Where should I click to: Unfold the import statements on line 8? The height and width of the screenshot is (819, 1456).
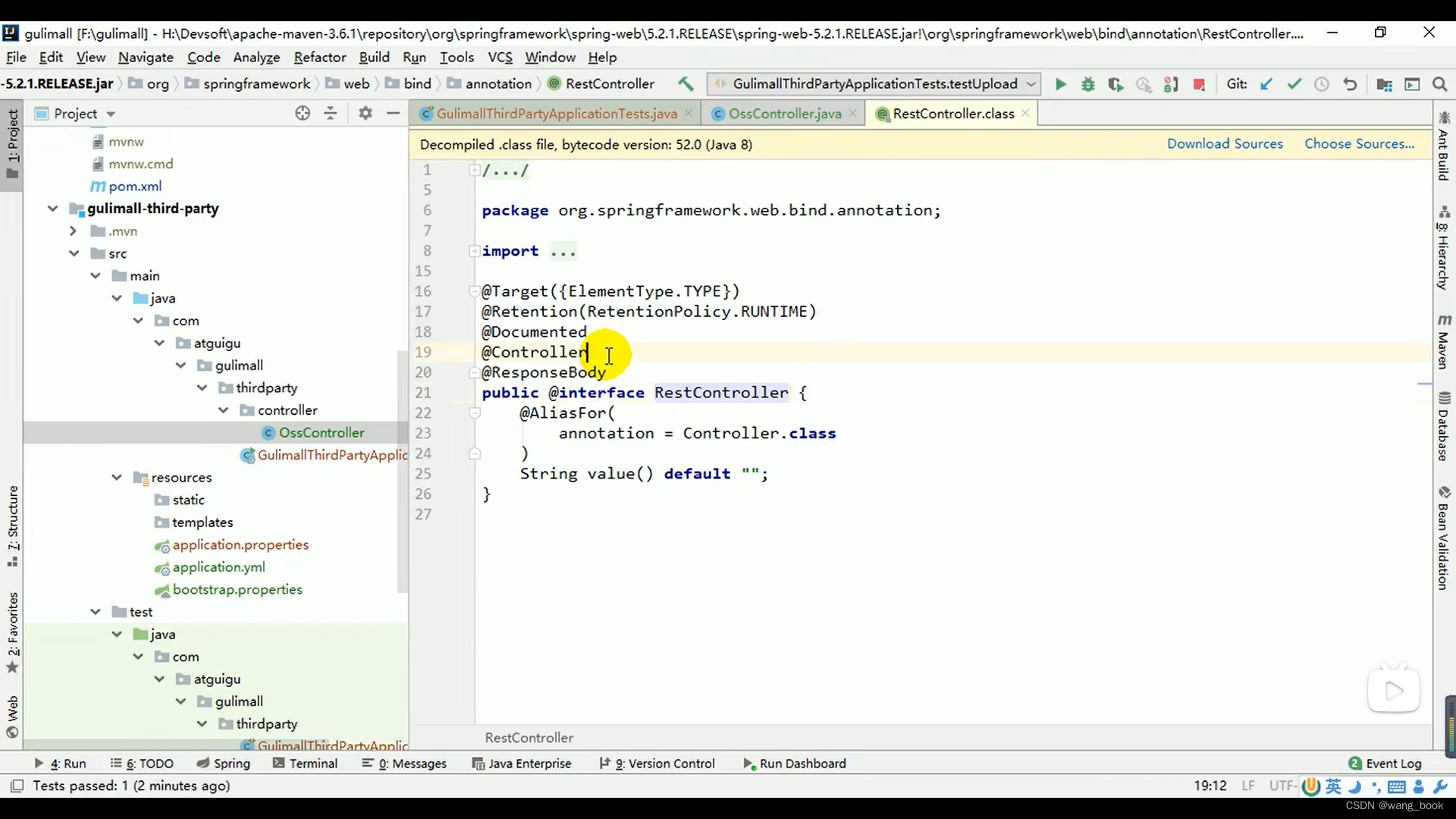474,251
